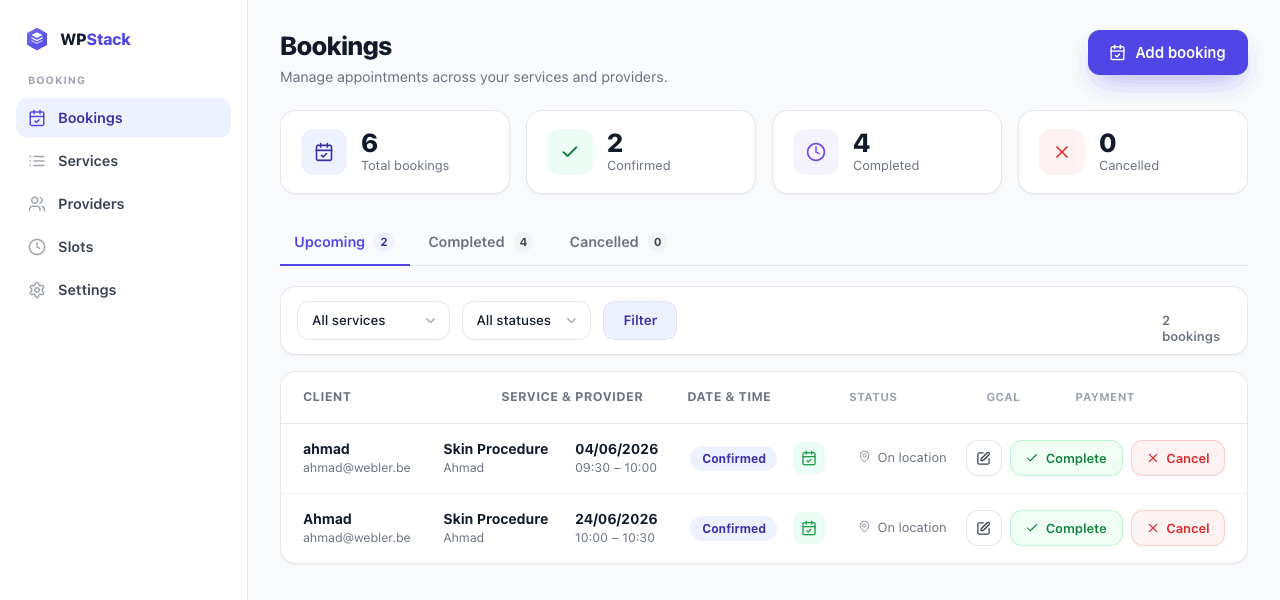Viewport: 1280px width, 600px height.
Task: Click the STATUS column header
Action: tap(873, 397)
